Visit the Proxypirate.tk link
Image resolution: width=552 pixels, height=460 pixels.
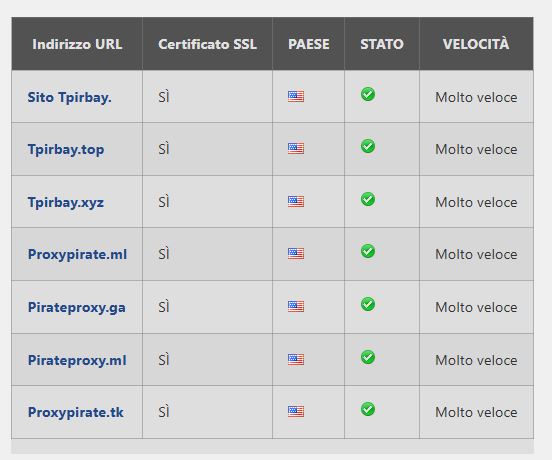click(x=75, y=412)
